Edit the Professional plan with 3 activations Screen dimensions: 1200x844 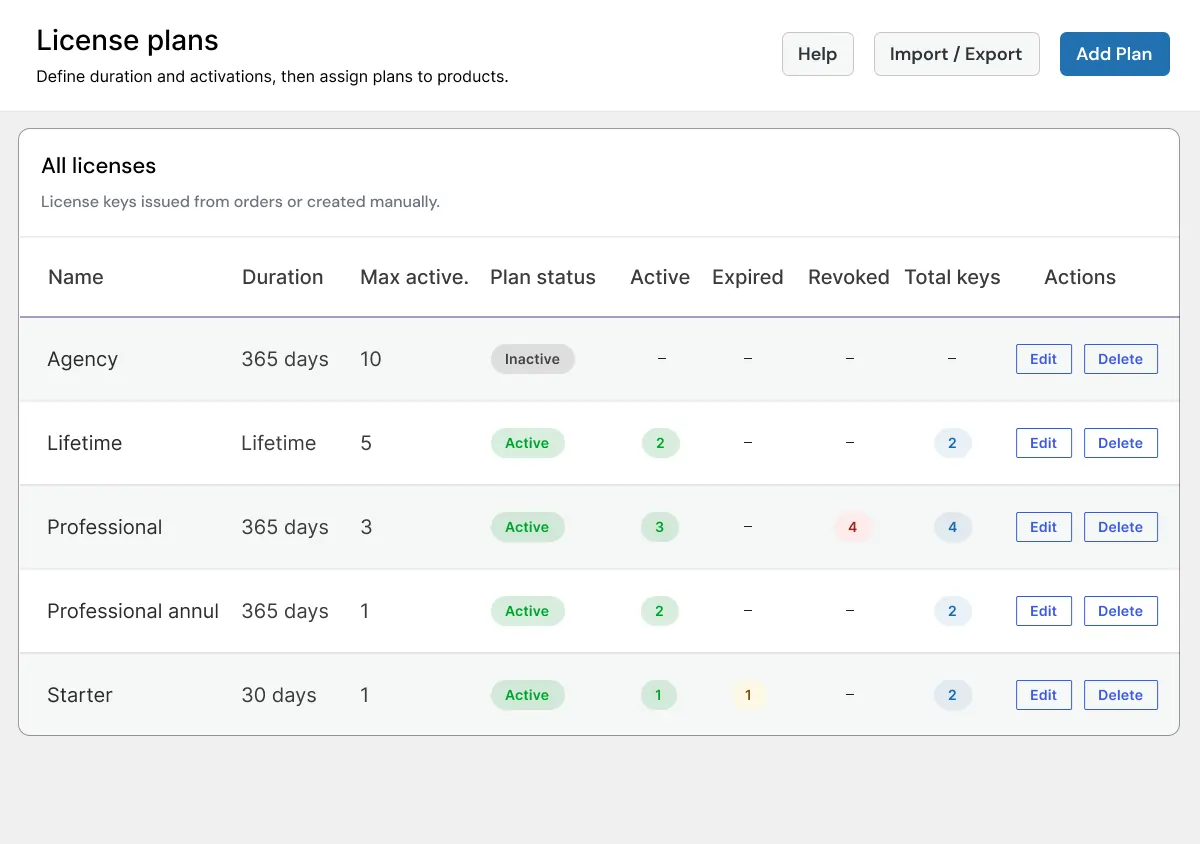pyautogui.click(x=1043, y=527)
